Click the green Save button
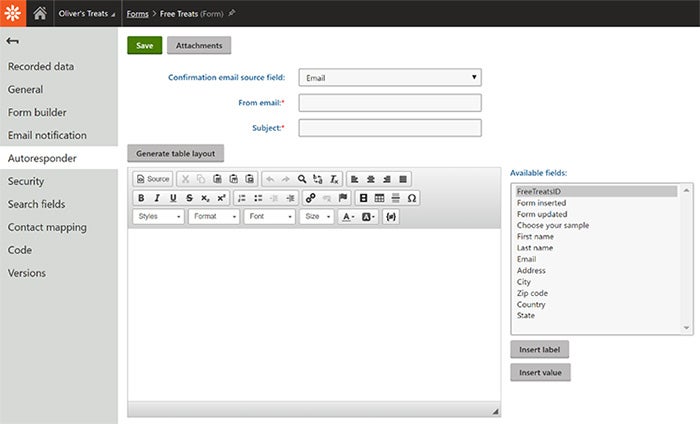700x424 pixels. coord(144,45)
